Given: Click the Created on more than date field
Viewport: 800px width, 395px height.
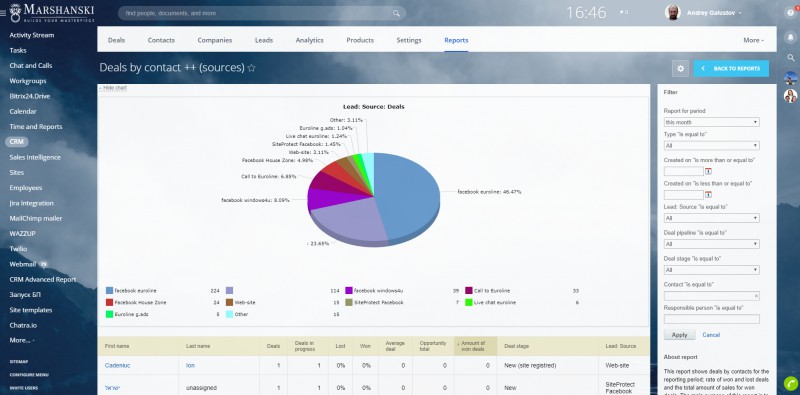Looking at the screenshot, I should pyautogui.click(x=684, y=171).
